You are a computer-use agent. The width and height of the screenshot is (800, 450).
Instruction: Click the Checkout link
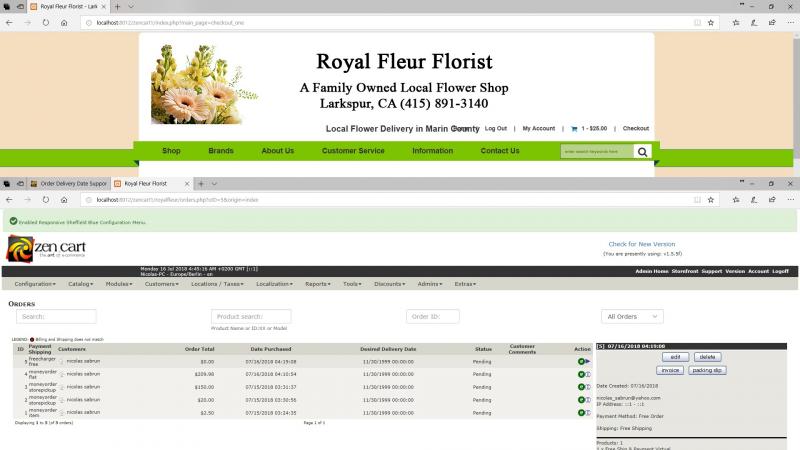click(x=636, y=129)
